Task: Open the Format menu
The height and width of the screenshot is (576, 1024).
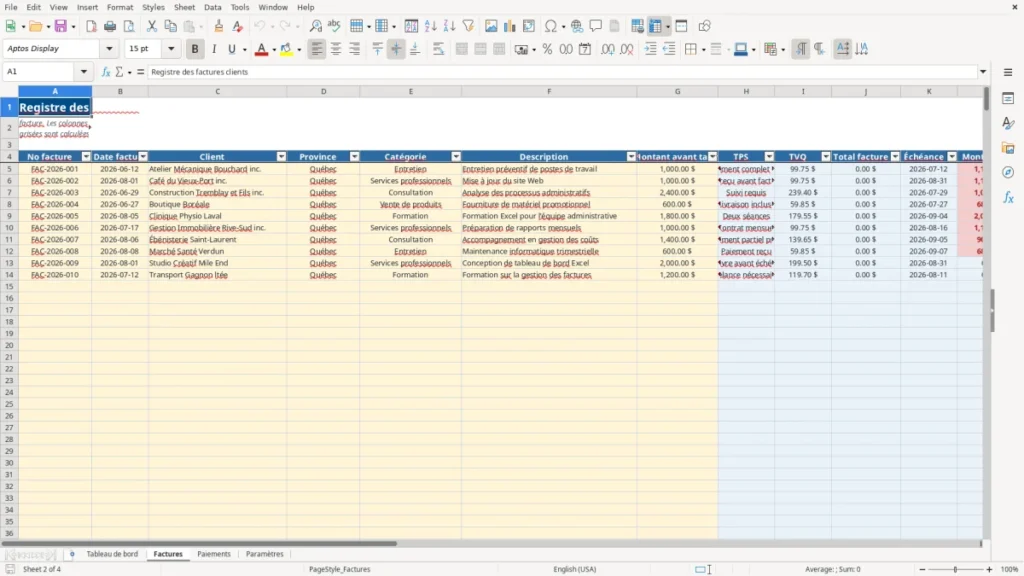Action: pos(120,7)
